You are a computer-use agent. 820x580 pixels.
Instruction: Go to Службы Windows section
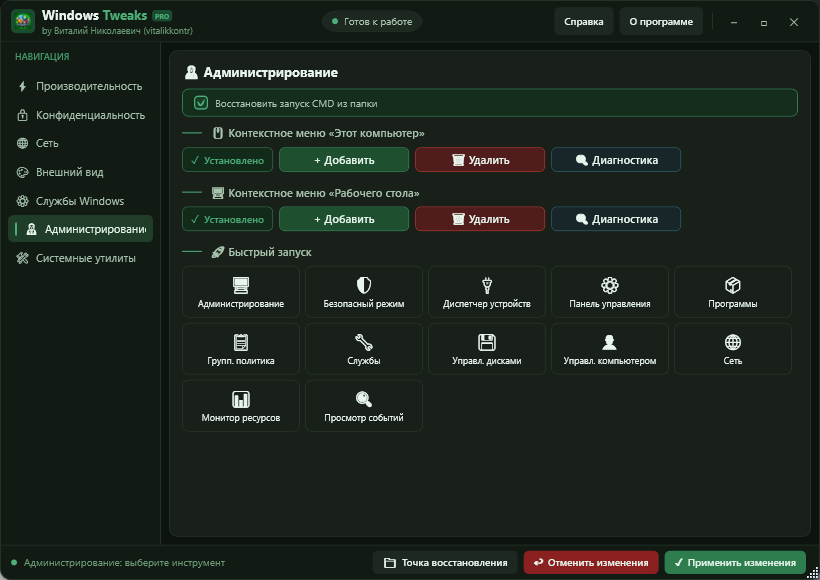pyautogui.click(x=80, y=201)
